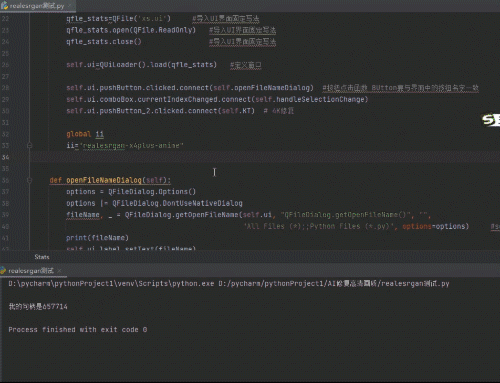
Task: Click the code QFileDialog.Options()
Action: [152, 192]
